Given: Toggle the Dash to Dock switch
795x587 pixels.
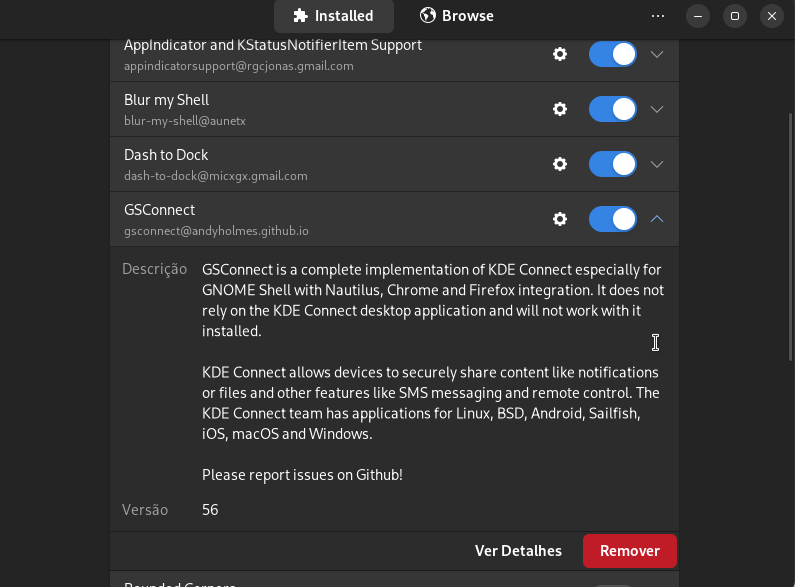Looking at the screenshot, I should coord(612,164).
